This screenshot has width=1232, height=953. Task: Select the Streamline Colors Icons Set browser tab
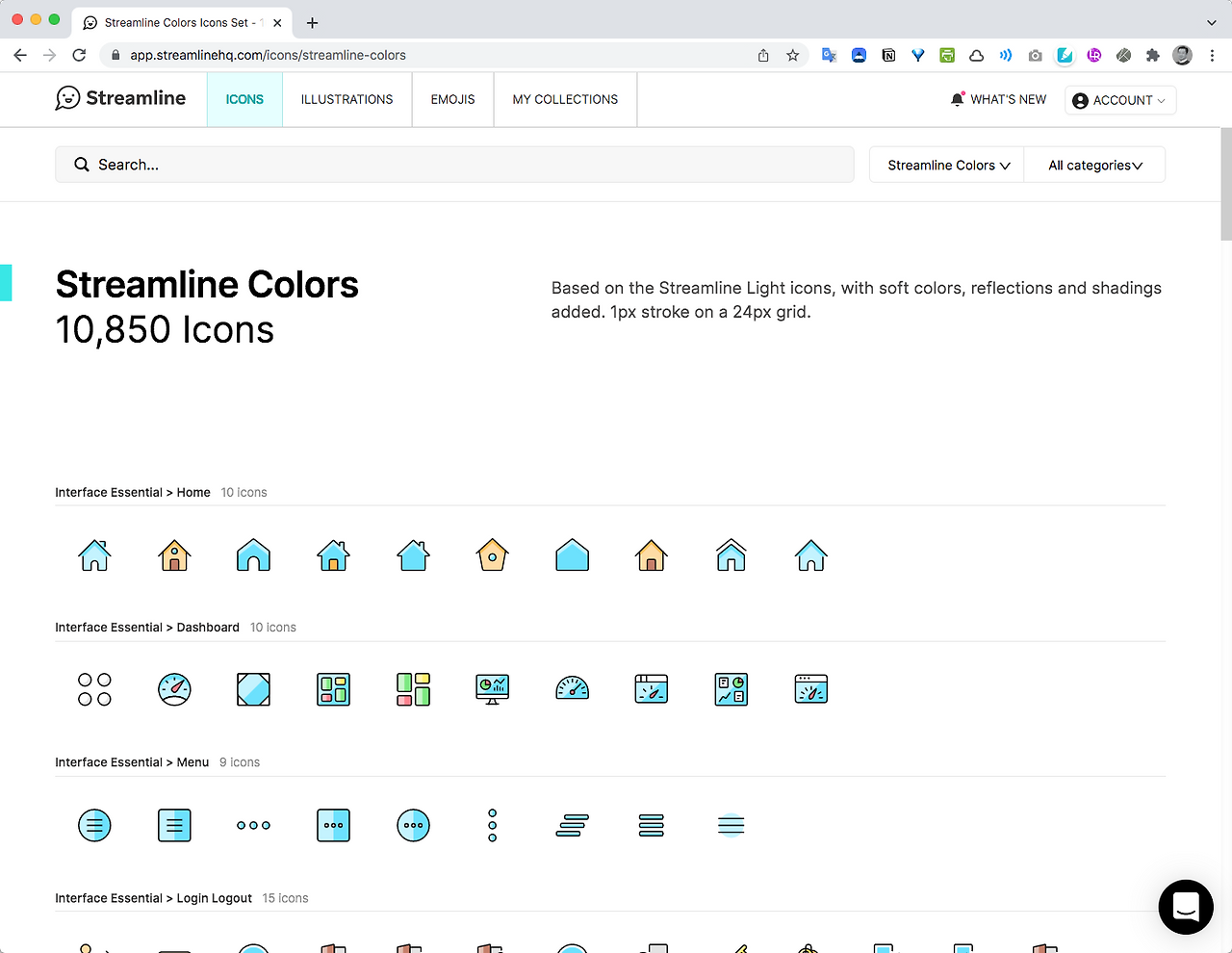coord(181,22)
